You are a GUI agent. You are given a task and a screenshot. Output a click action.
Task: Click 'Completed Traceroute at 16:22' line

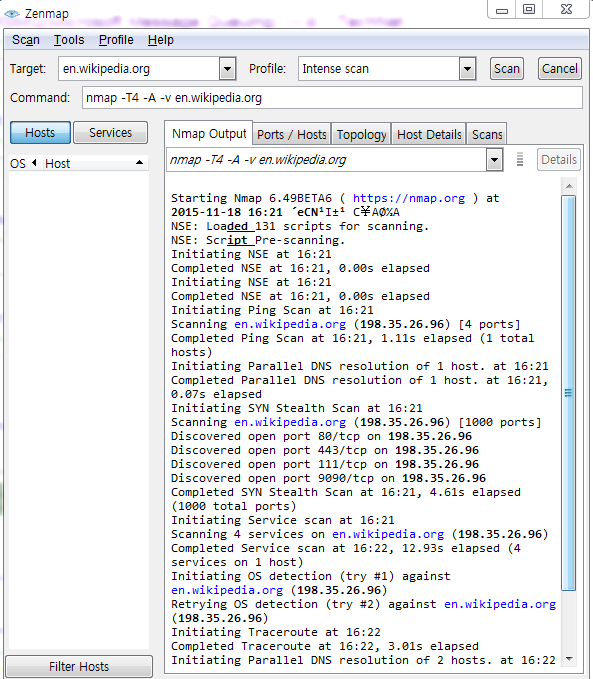point(324,646)
